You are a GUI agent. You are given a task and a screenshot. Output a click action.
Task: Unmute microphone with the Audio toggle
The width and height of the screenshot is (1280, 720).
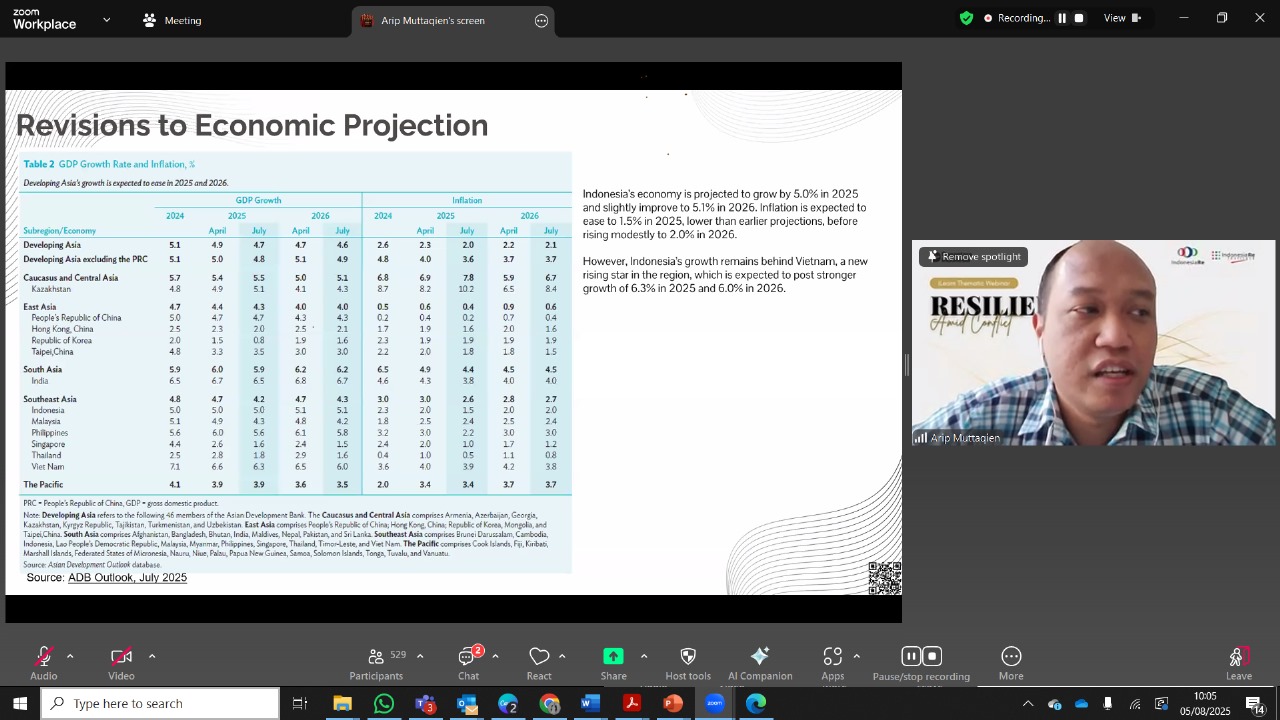(x=43, y=664)
